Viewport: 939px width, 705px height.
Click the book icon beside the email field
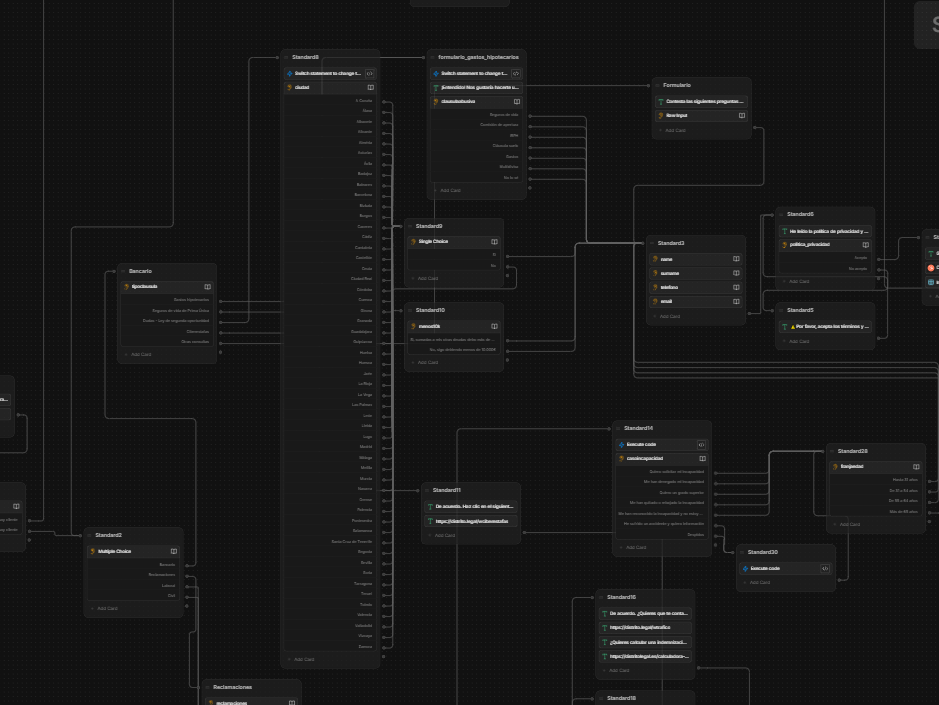pos(736,301)
